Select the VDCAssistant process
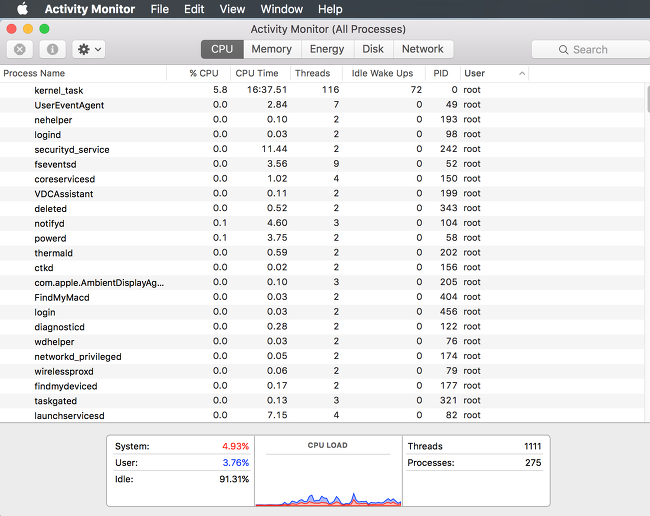 point(322,194)
